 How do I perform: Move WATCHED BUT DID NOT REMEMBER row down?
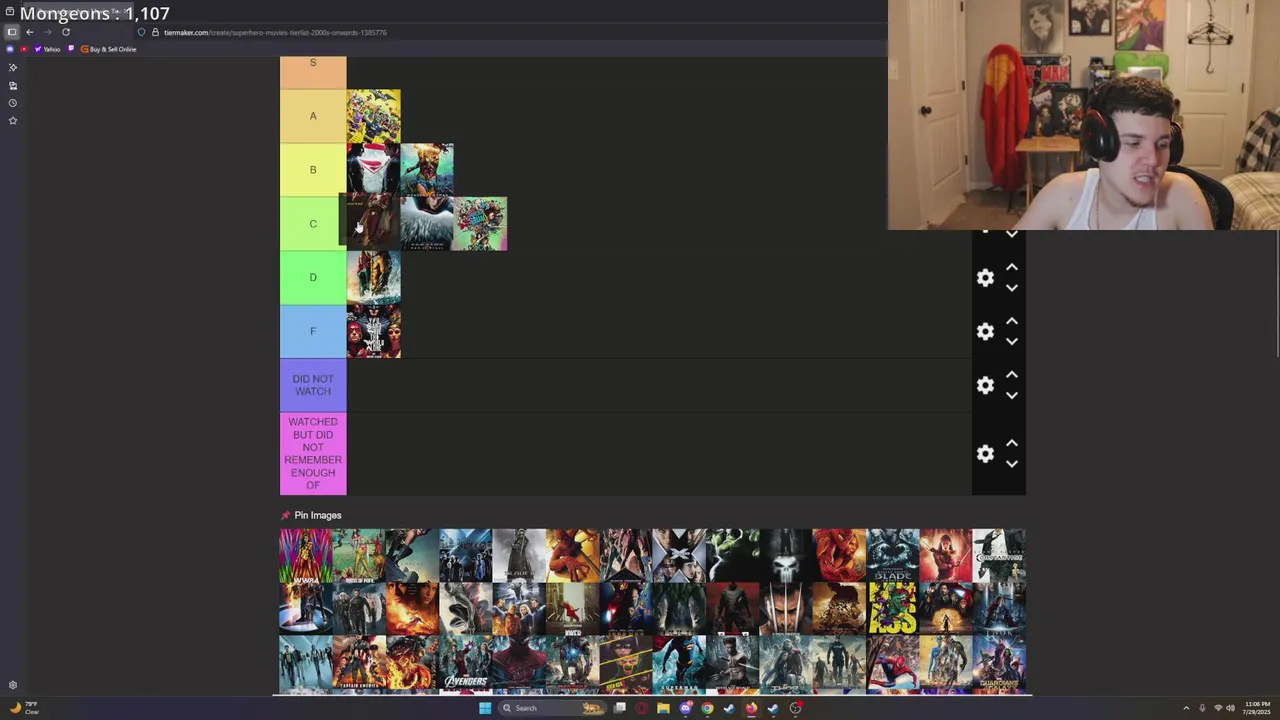pyautogui.click(x=1012, y=464)
